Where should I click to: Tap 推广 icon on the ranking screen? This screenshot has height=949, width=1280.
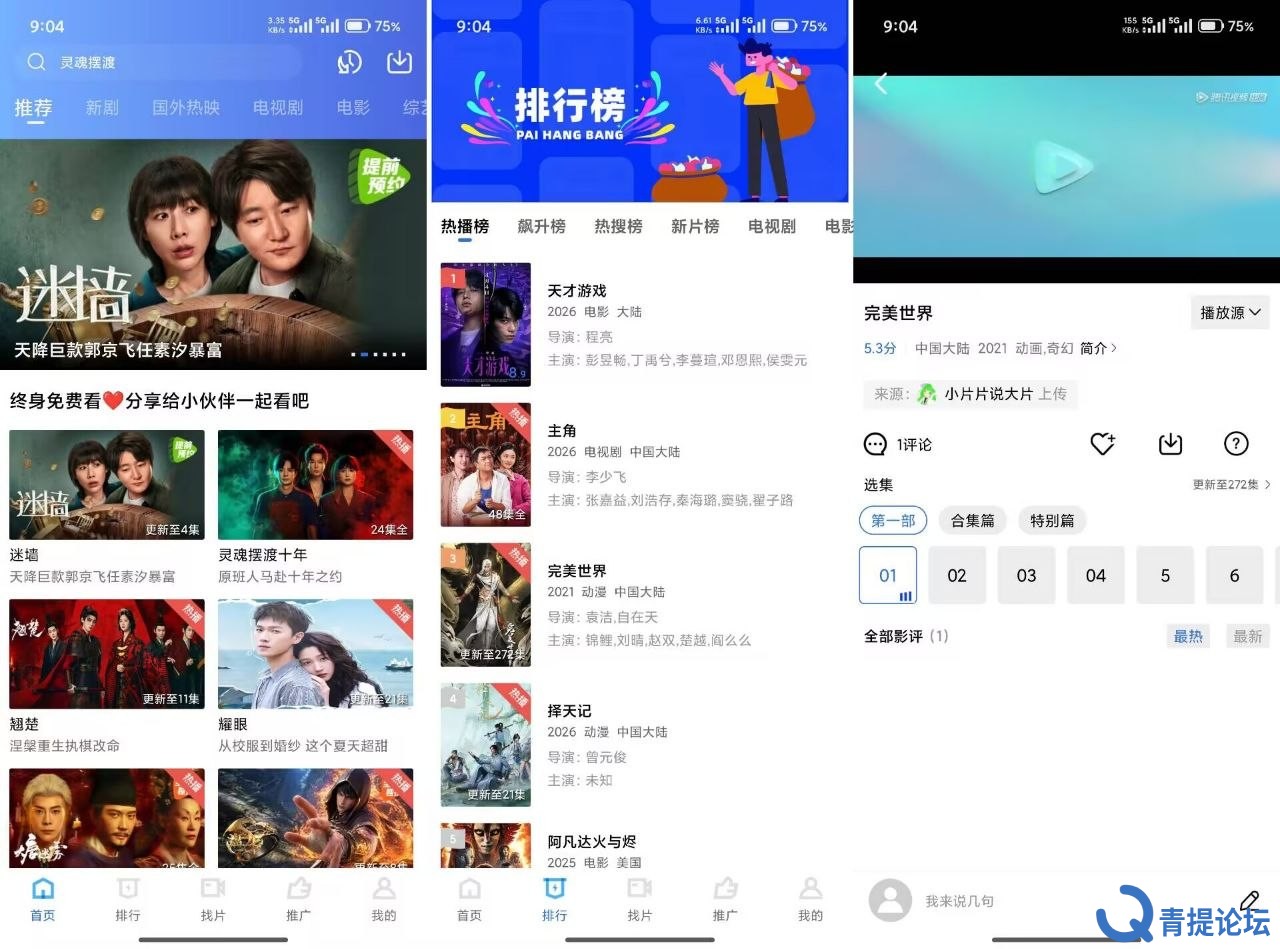(x=725, y=889)
